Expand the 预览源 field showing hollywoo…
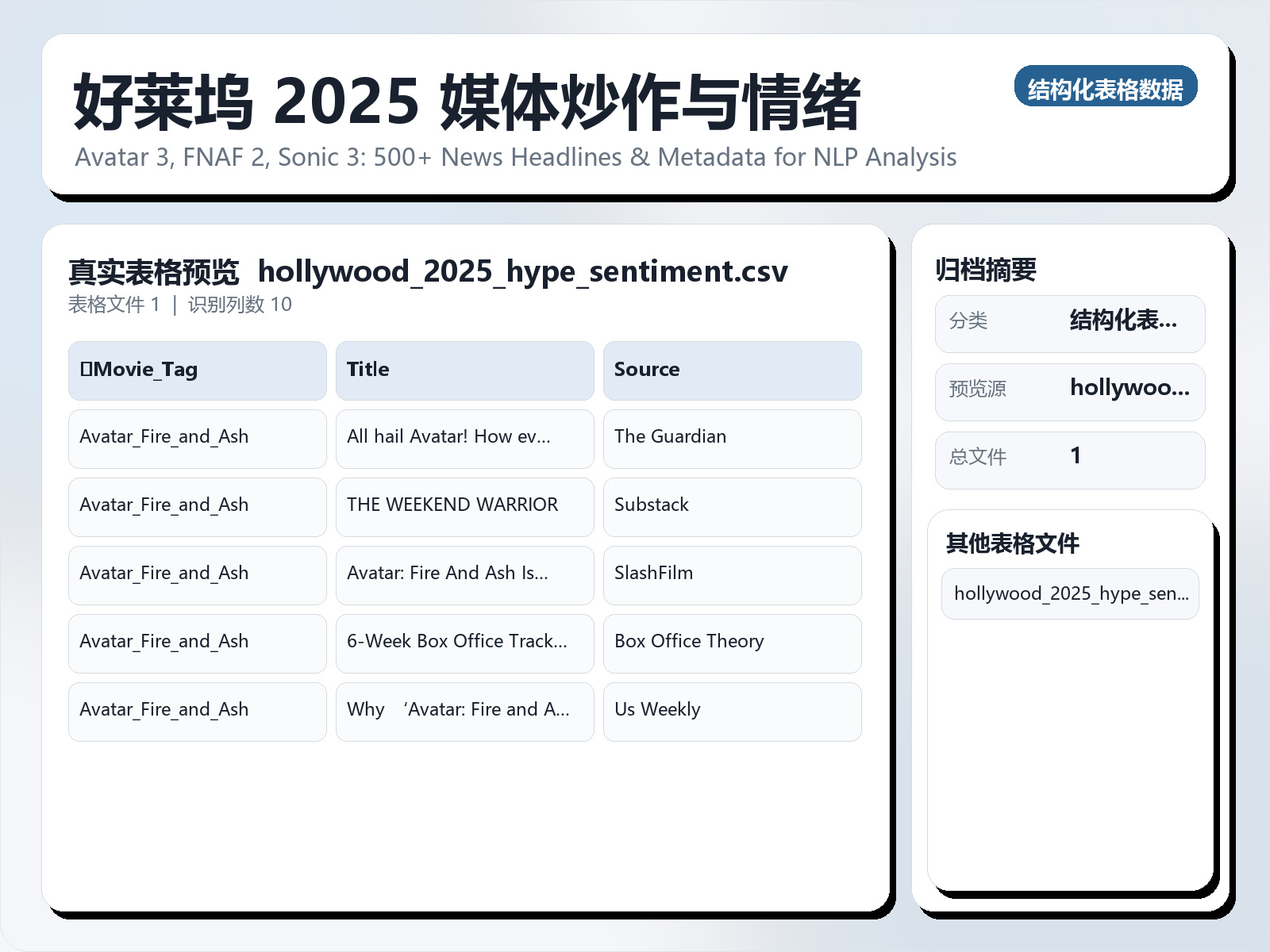The height and width of the screenshot is (952, 1270). [x=1070, y=390]
